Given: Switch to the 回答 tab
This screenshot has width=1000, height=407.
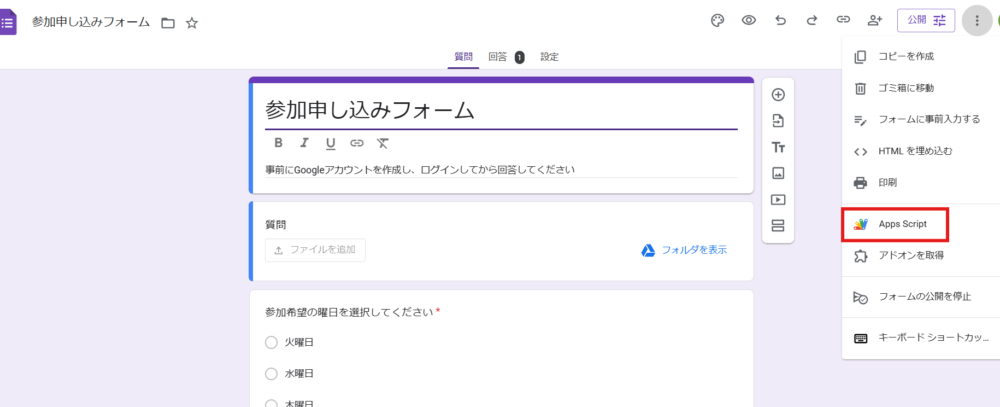Looking at the screenshot, I should tap(497, 57).
